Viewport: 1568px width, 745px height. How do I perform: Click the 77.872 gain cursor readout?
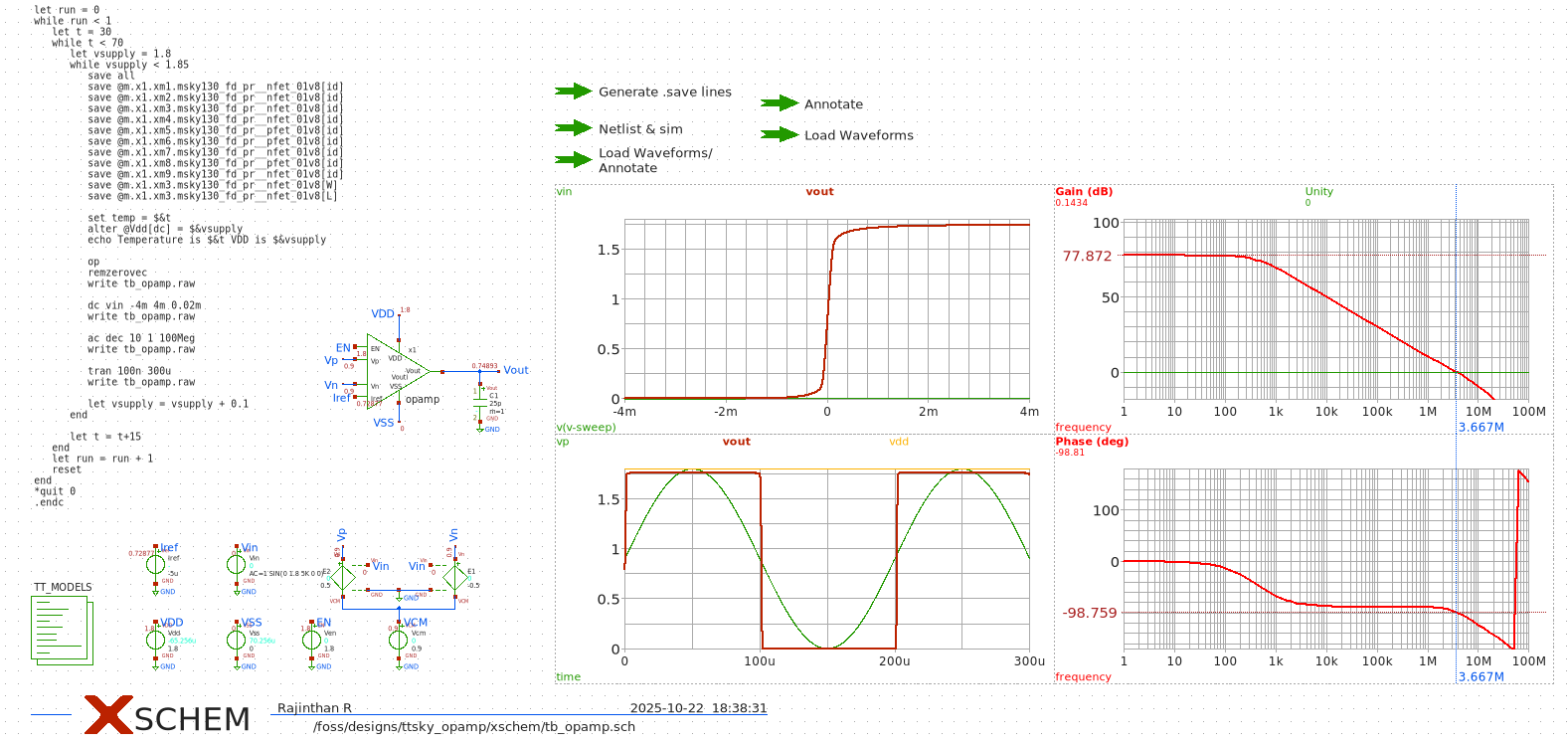(x=1087, y=256)
